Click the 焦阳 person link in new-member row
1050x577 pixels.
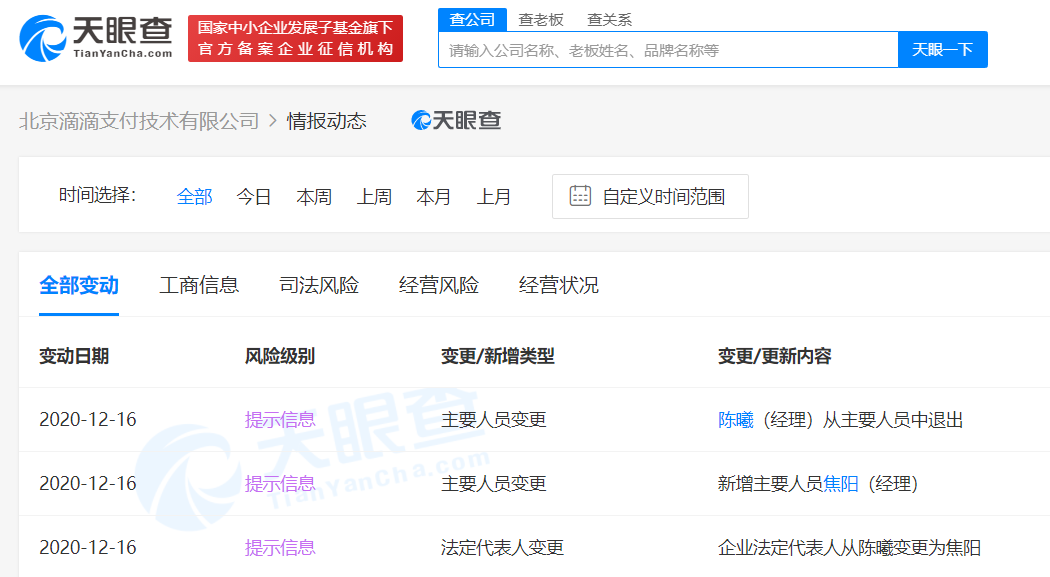click(x=841, y=484)
